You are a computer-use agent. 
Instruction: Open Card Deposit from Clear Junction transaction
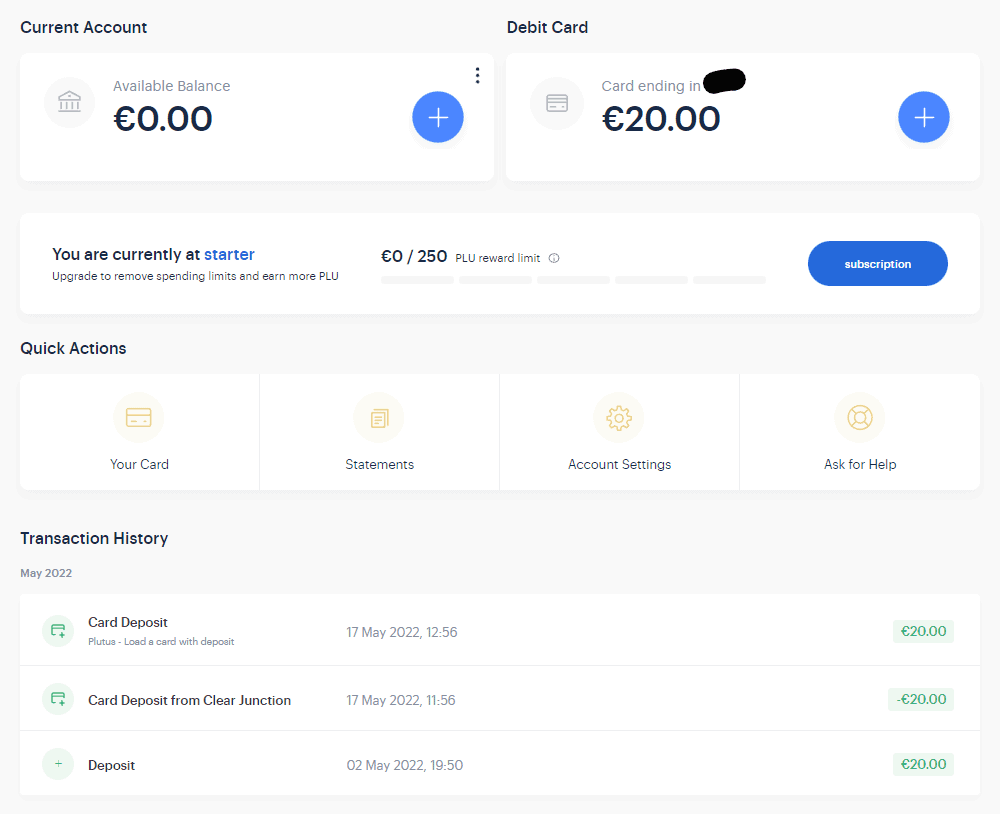click(500, 699)
